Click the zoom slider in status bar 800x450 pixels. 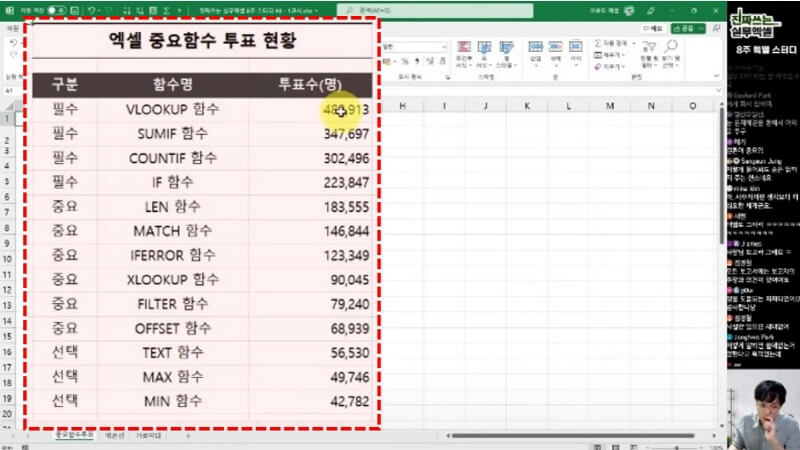[x=676, y=447]
